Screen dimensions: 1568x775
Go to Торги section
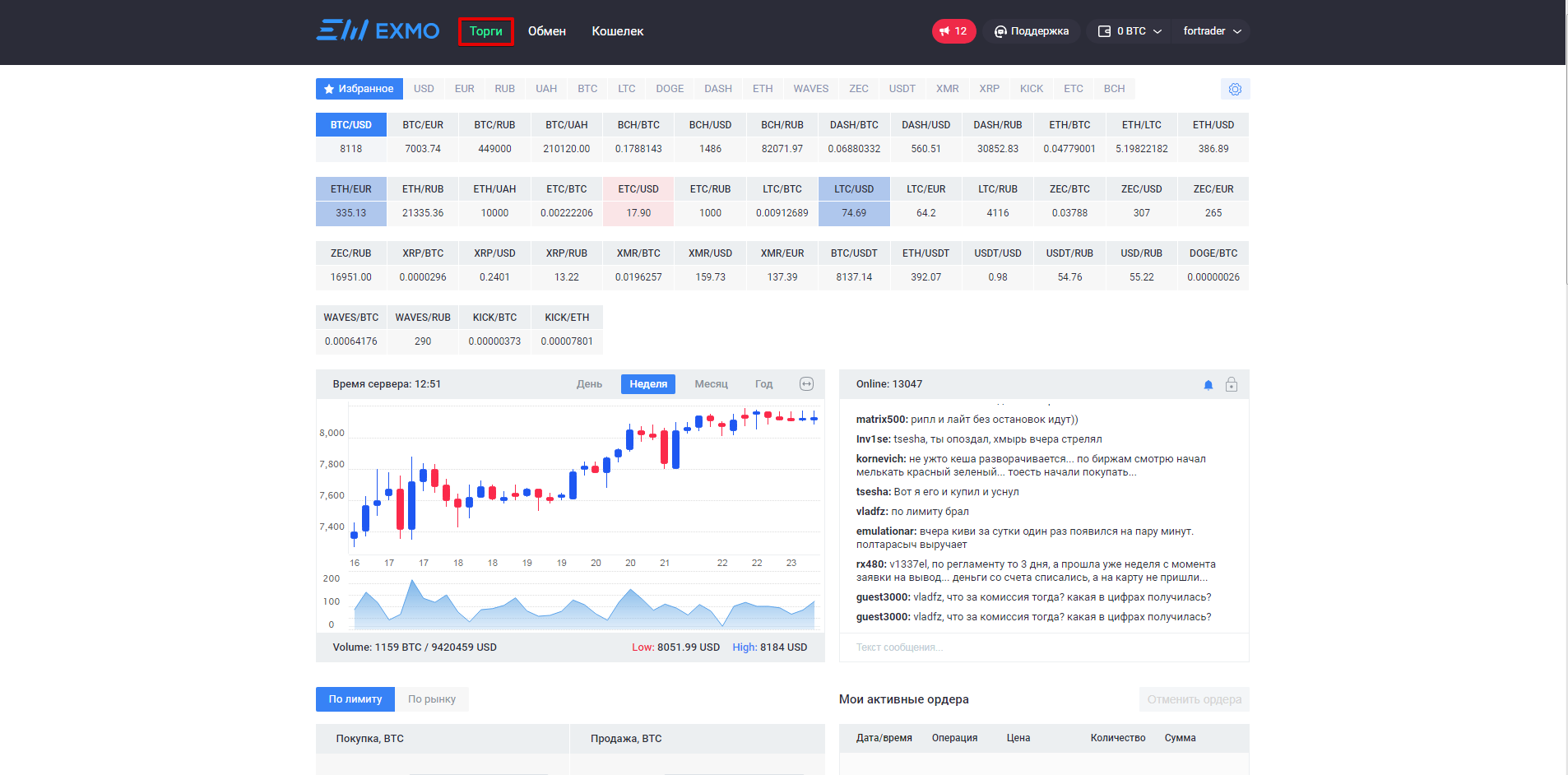point(485,31)
